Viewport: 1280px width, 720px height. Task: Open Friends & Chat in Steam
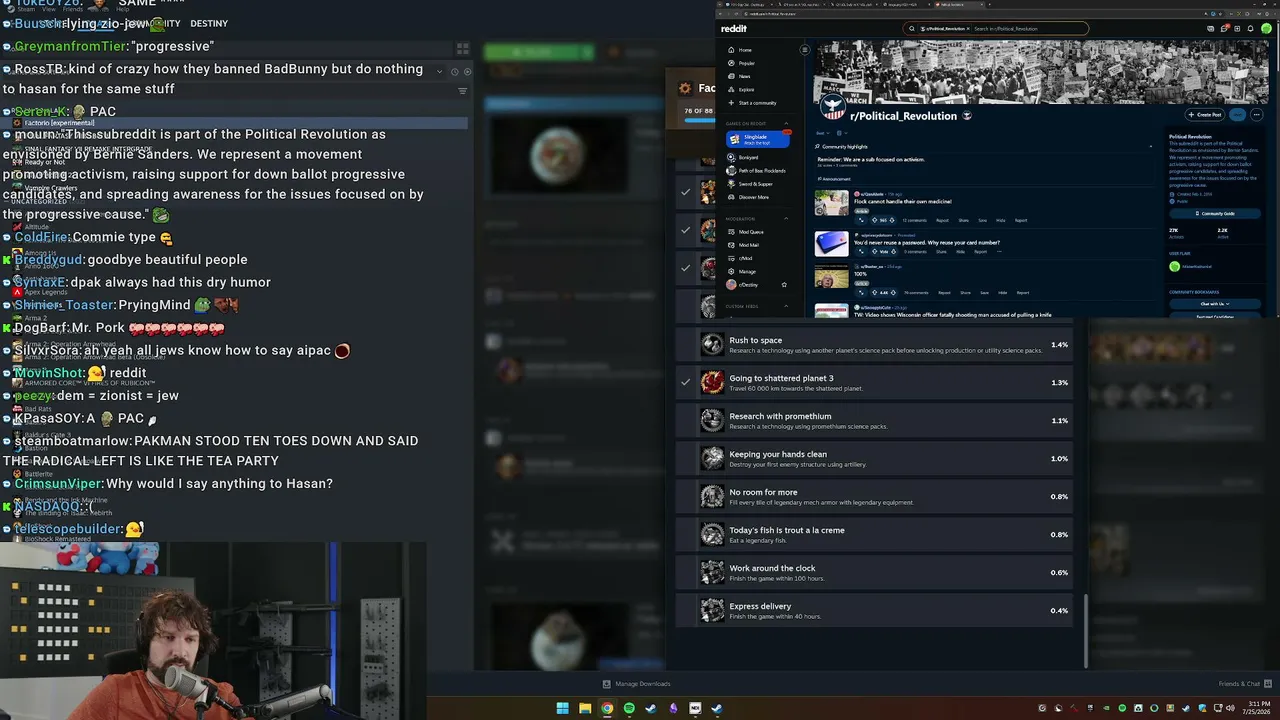click(1244, 684)
